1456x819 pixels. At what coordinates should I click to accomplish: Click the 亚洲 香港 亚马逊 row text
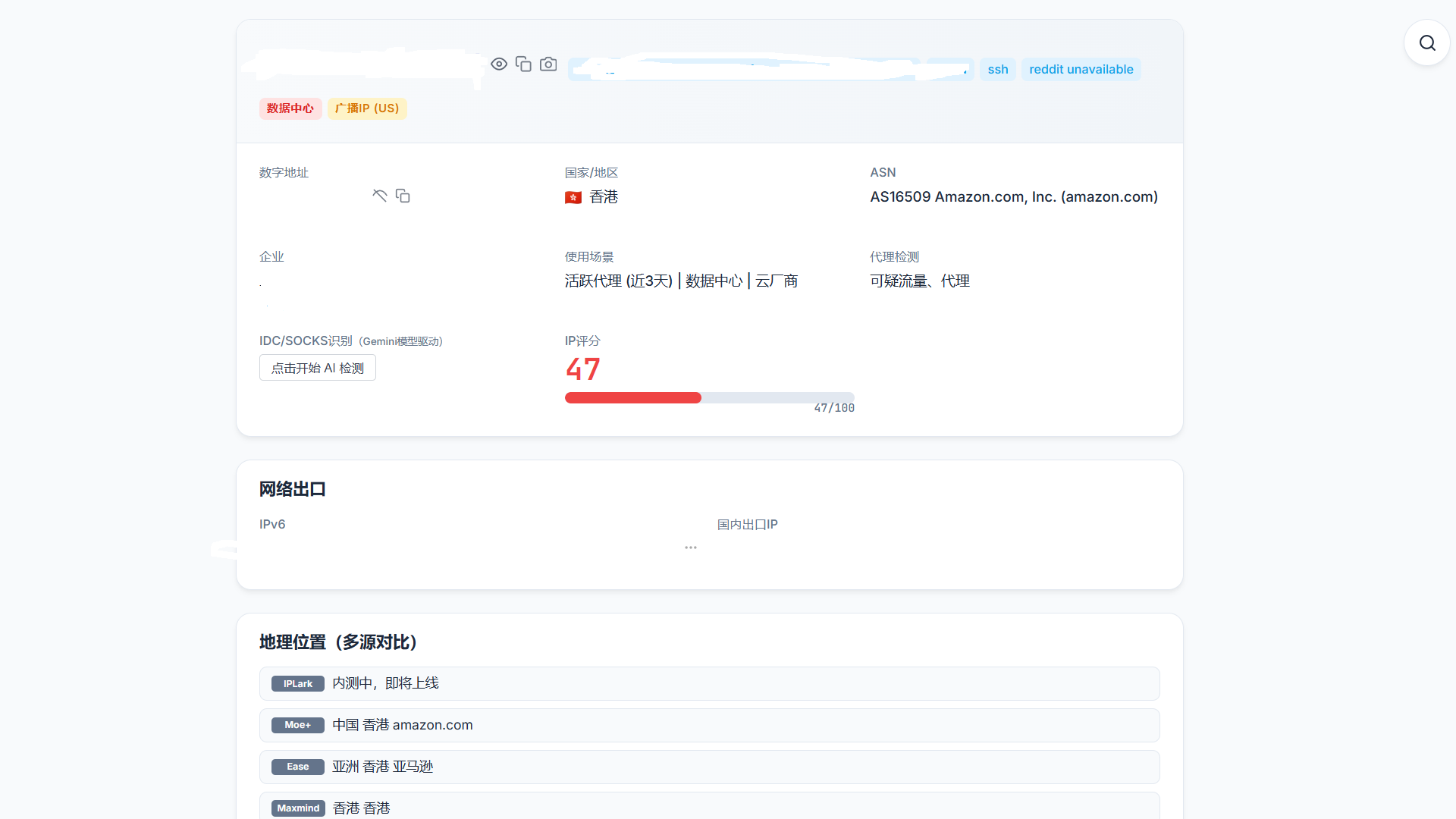(x=383, y=767)
